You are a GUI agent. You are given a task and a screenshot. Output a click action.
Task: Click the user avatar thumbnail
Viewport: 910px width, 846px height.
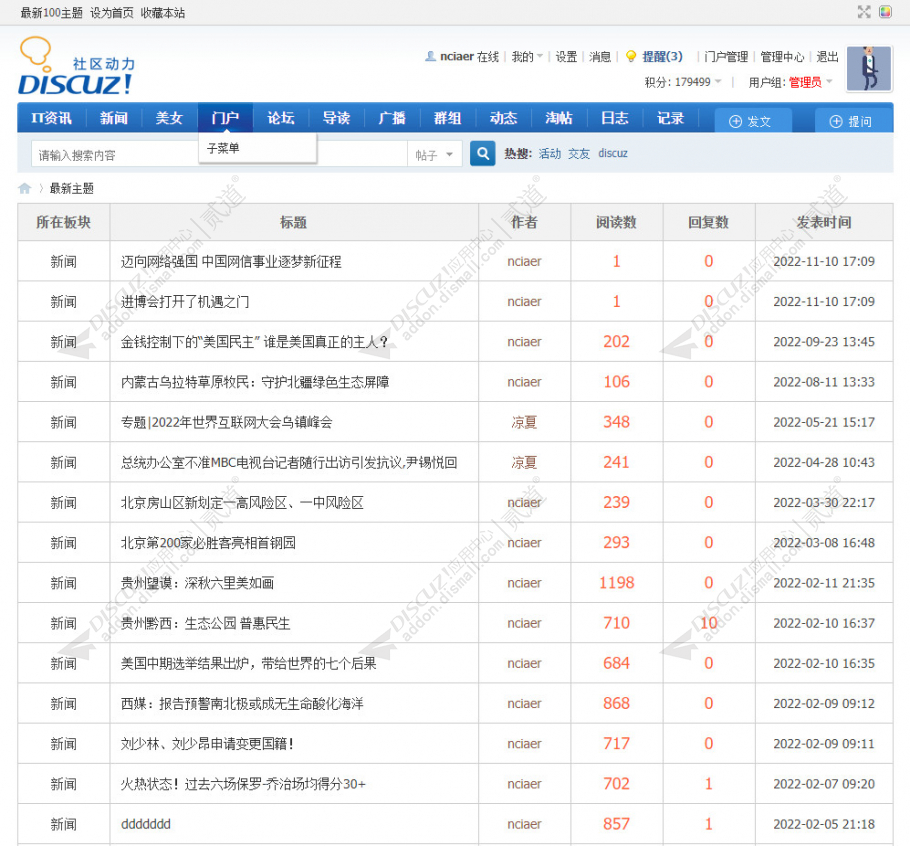coord(868,68)
